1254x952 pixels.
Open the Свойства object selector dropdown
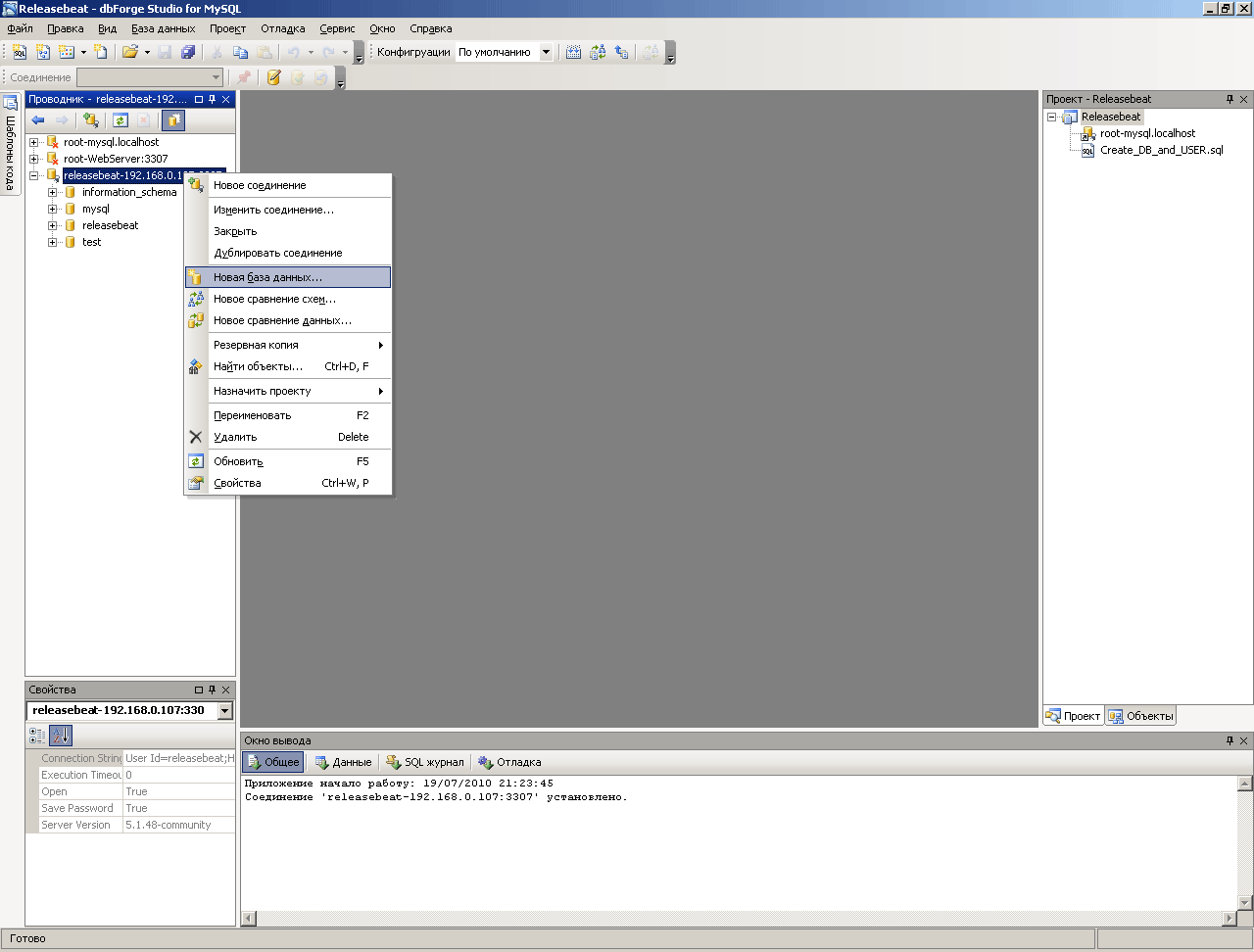pos(225,711)
